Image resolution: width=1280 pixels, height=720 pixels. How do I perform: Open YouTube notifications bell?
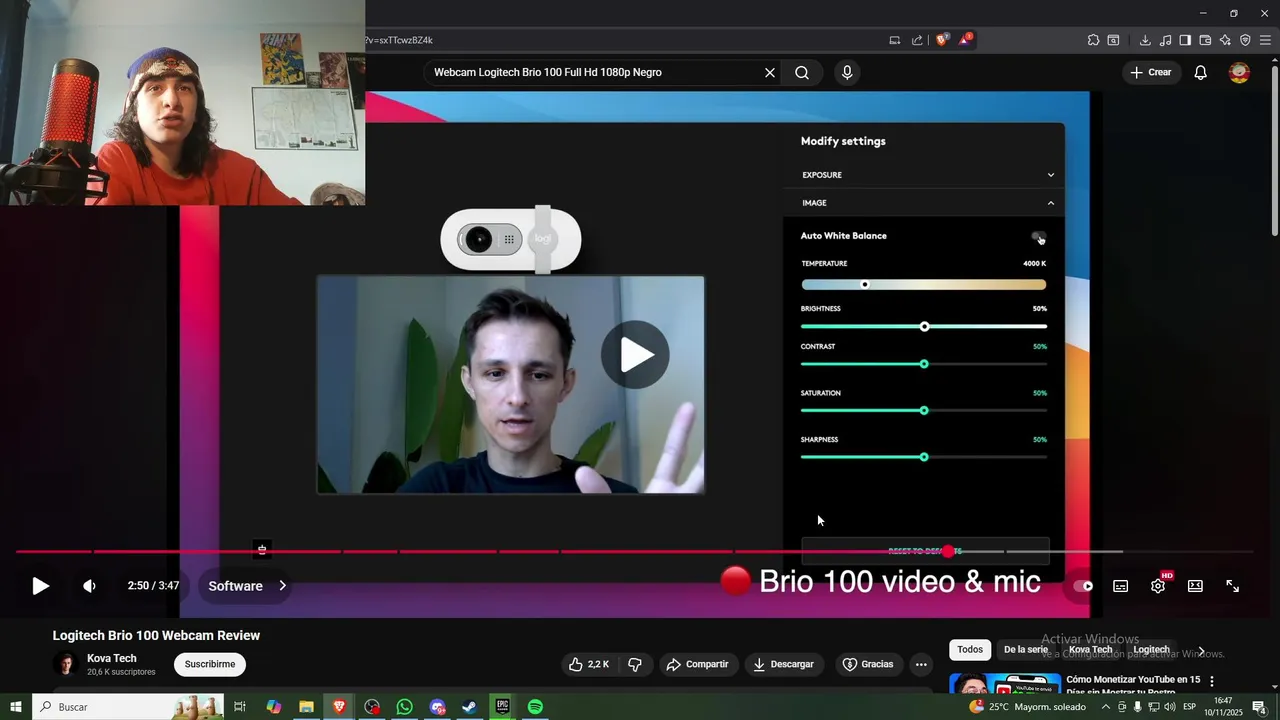pos(1201,72)
